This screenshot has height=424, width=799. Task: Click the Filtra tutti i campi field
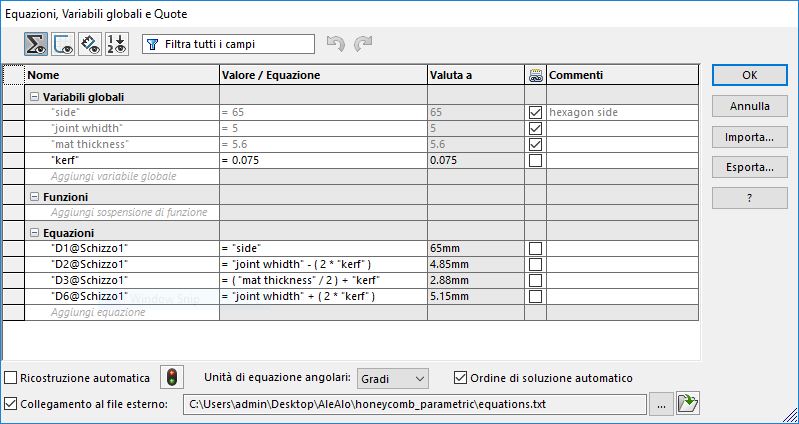pos(228,44)
